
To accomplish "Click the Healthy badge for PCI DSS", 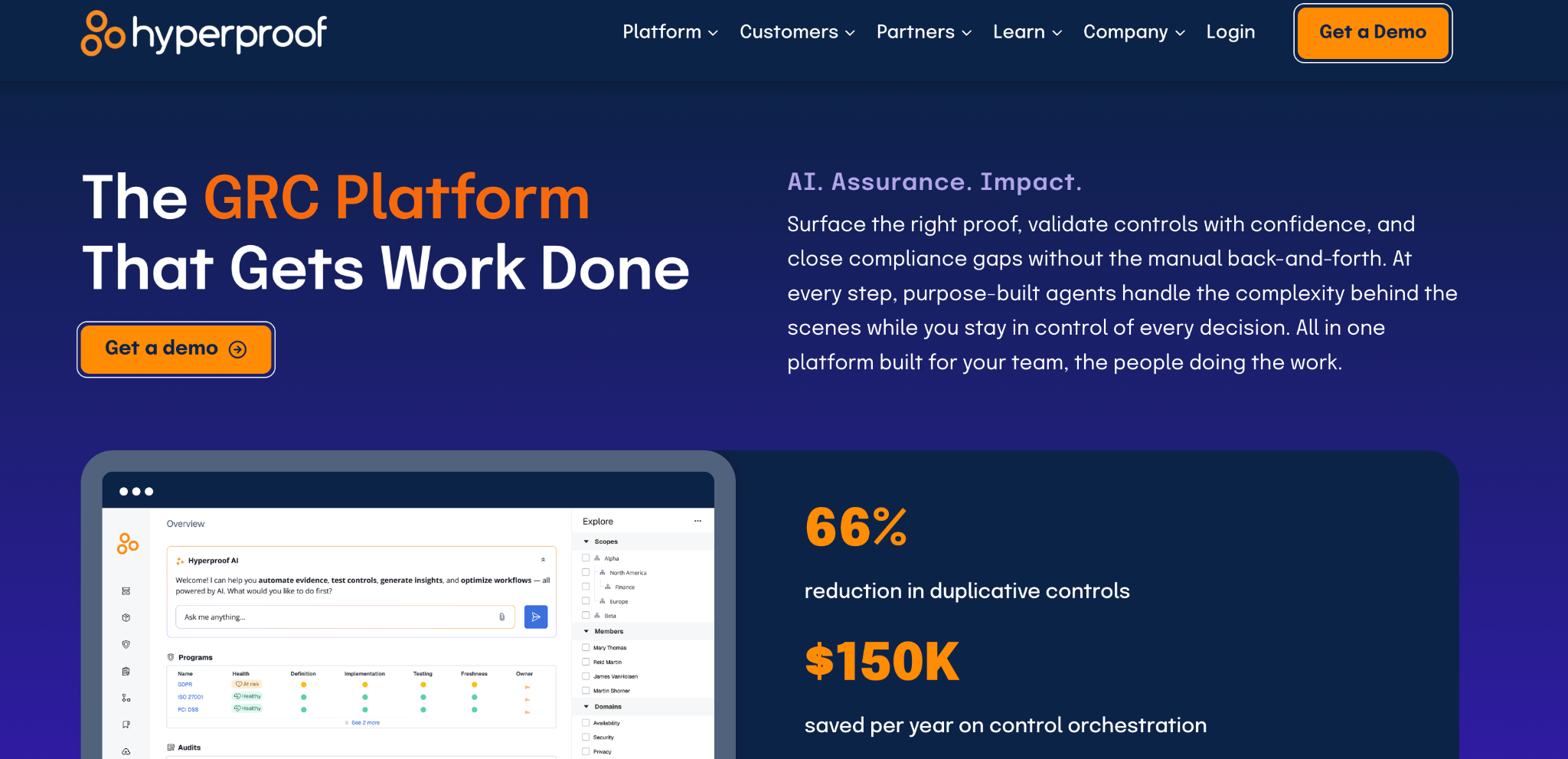I will tap(247, 708).
